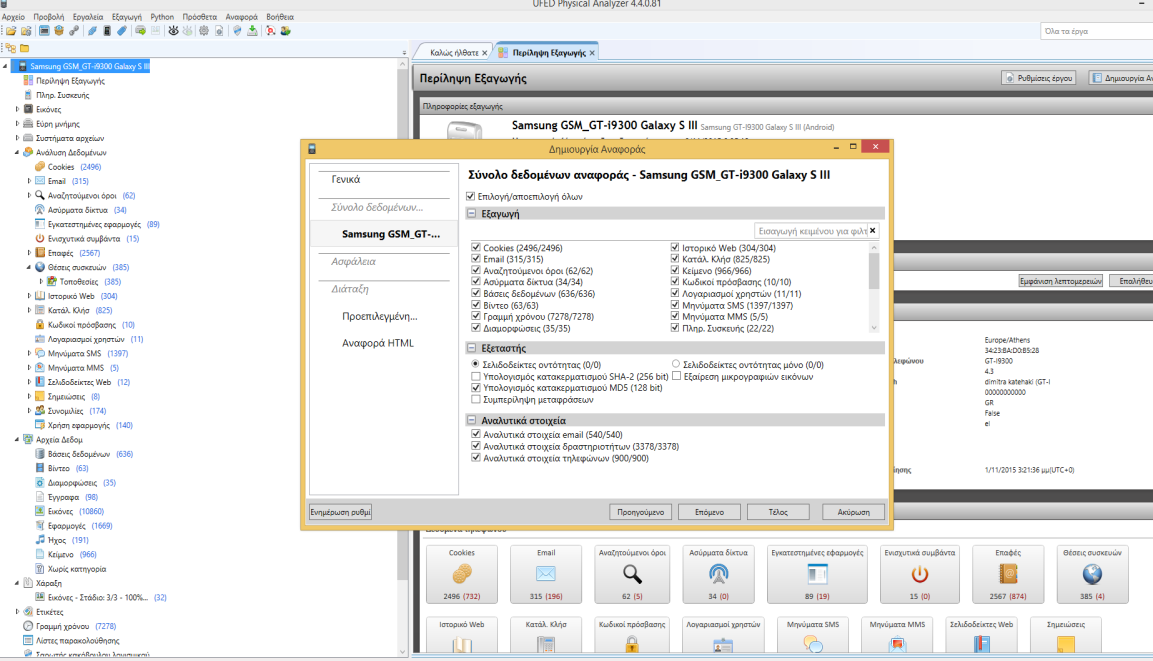Viewport: 1153px width, 661px height.
Task: Click the Τέλος button
Action: (778, 512)
